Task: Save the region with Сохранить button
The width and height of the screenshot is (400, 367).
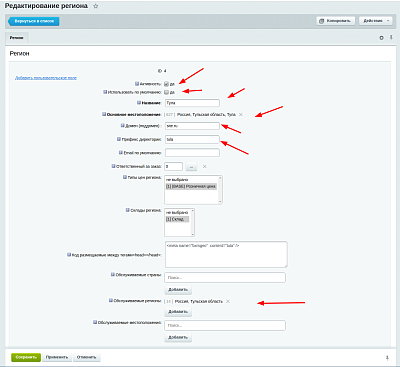Action: (26, 357)
